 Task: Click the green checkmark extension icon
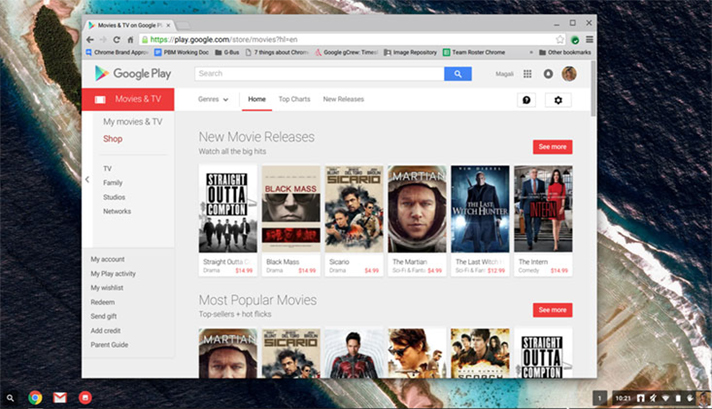(x=575, y=40)
